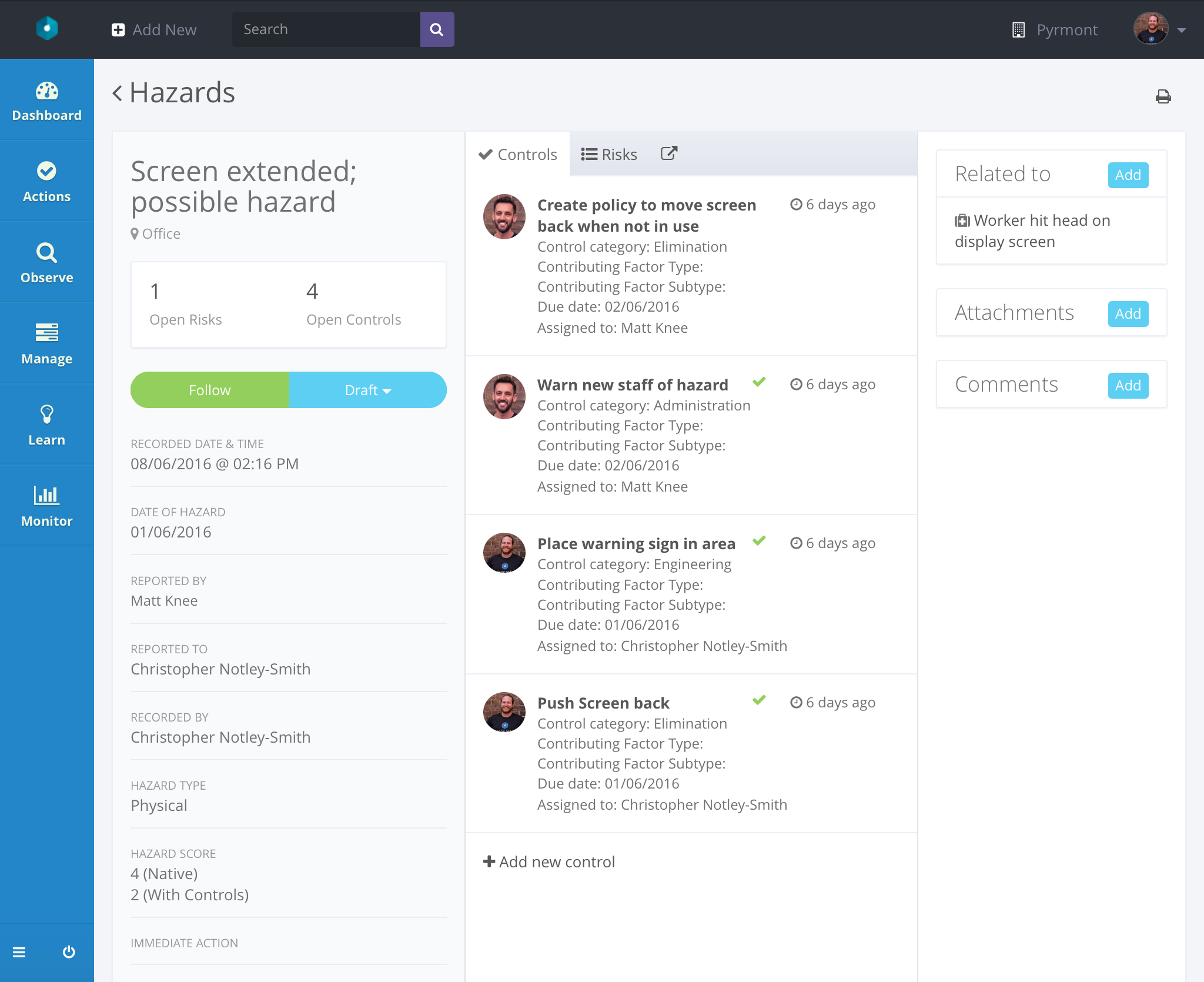This screenshot has width=1204, height=982.
Task: Click the print icon
Action: coord(1163,96)
